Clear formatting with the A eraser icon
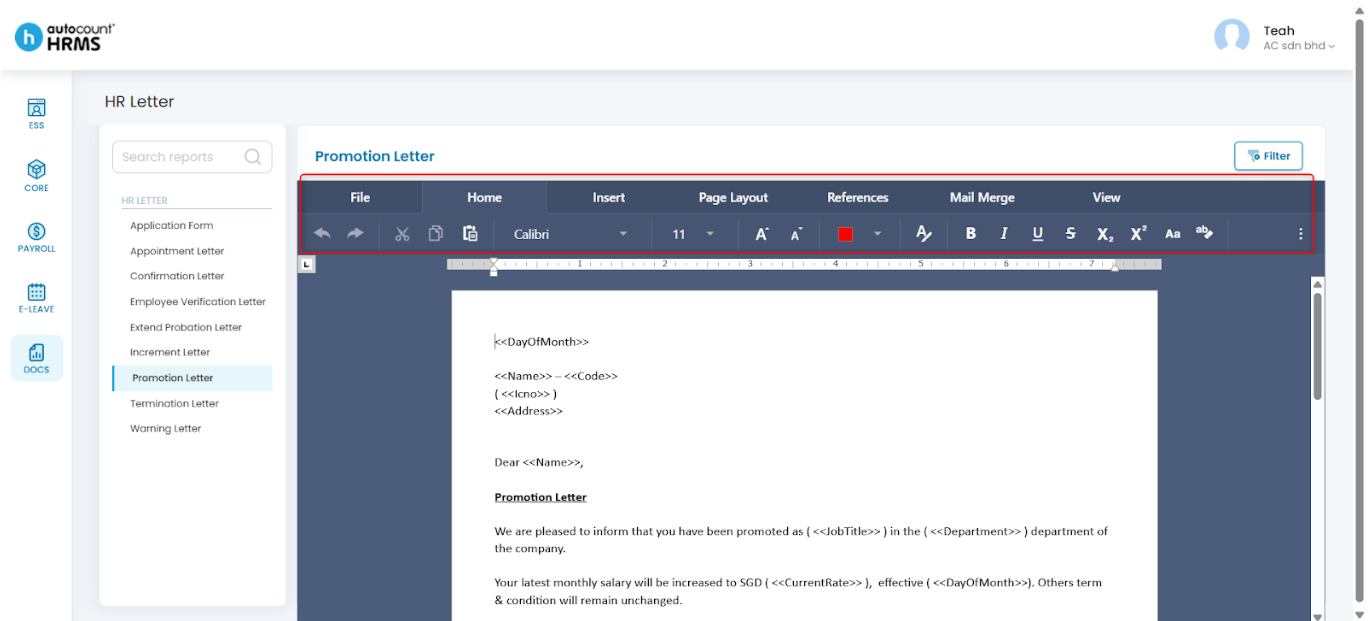1368x621 pixels. tap(924, 234)
